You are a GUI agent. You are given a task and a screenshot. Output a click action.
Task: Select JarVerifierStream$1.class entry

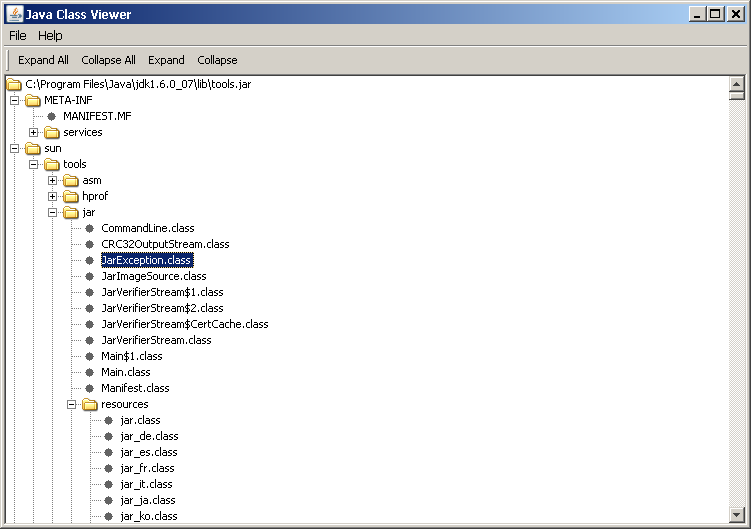(162, 292)
